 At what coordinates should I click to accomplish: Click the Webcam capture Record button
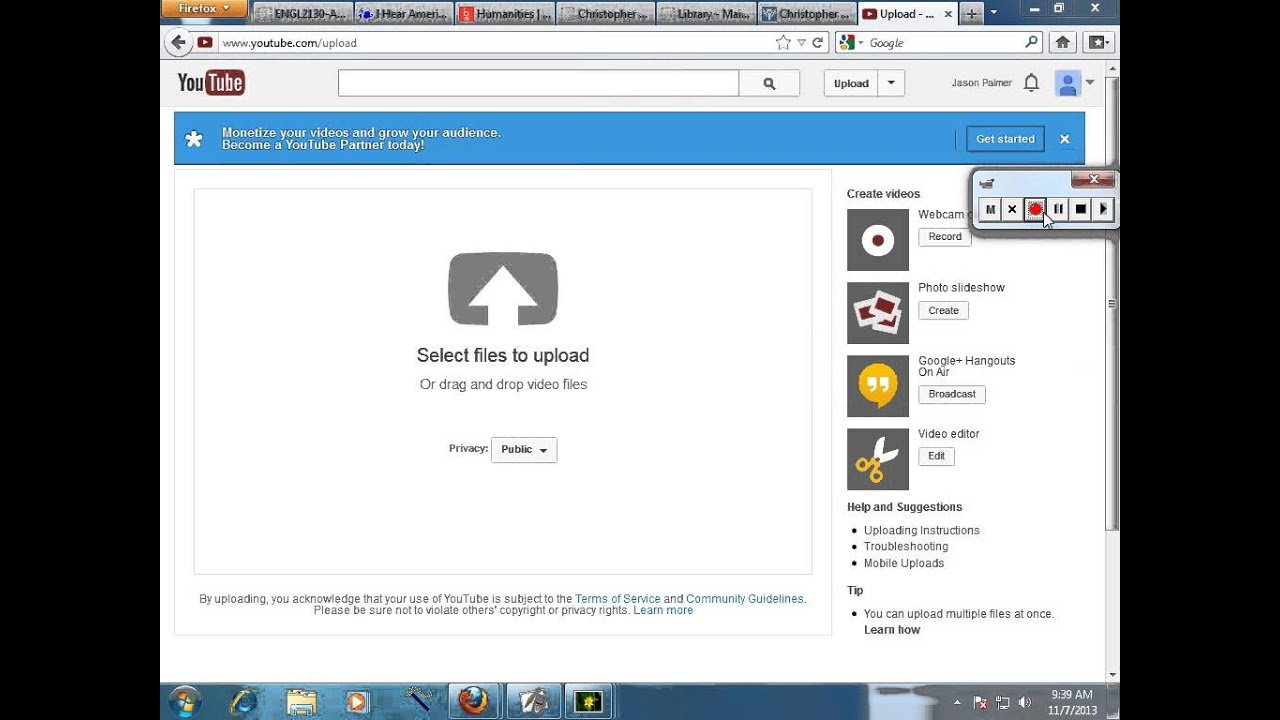[x=945, y=237]
